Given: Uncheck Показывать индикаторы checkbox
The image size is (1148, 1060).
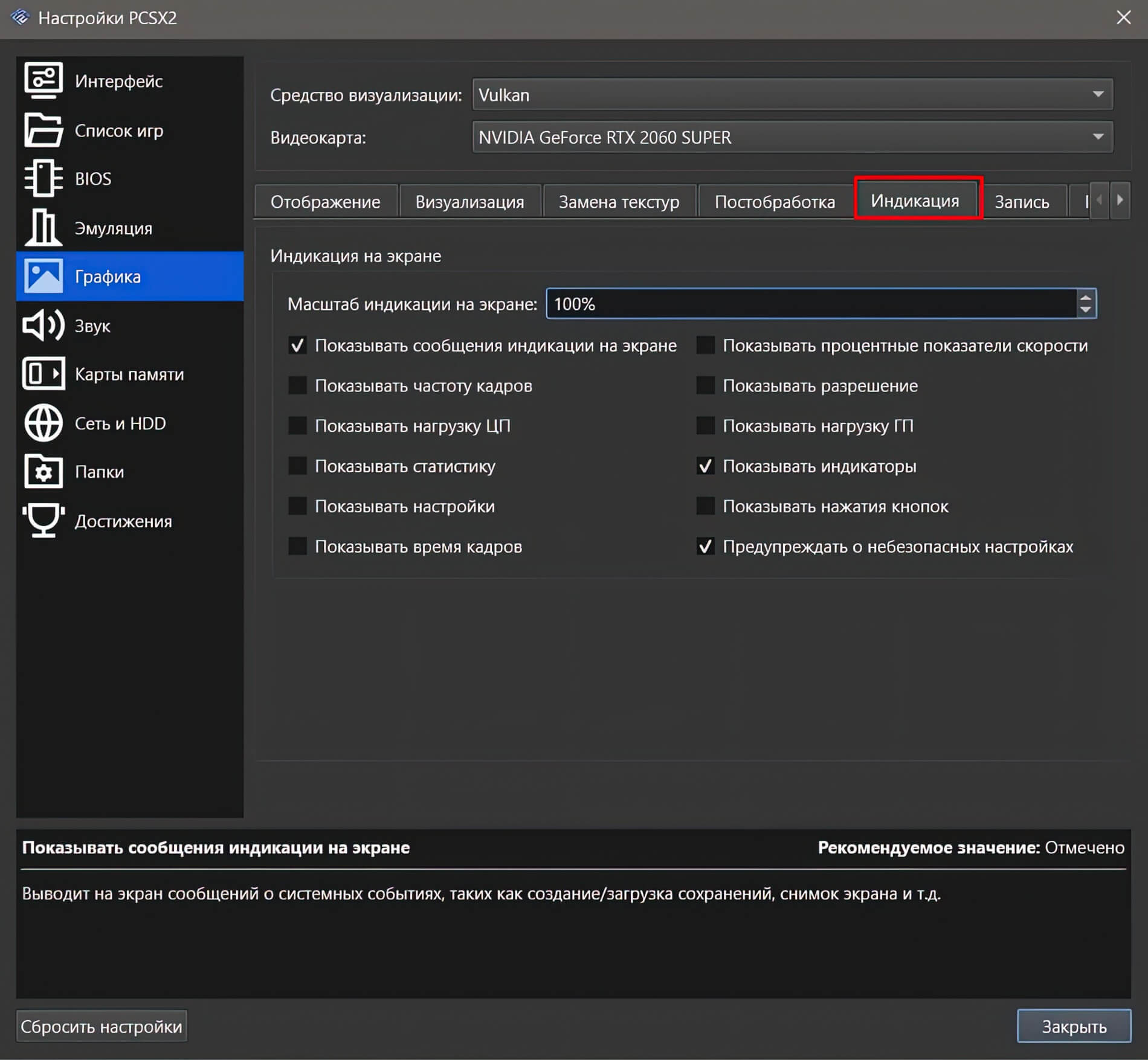Looking at the screenshot, I should 705,466.
